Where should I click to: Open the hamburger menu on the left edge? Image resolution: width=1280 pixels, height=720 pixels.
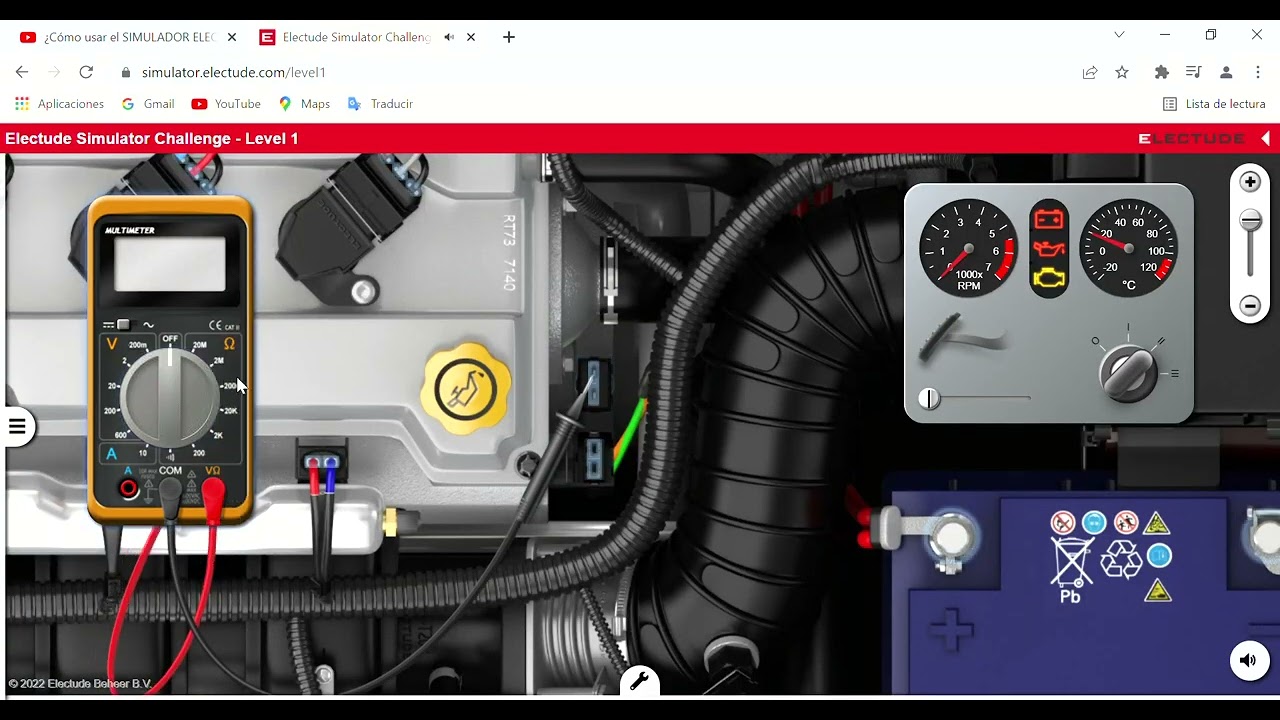tap(17, 427)
